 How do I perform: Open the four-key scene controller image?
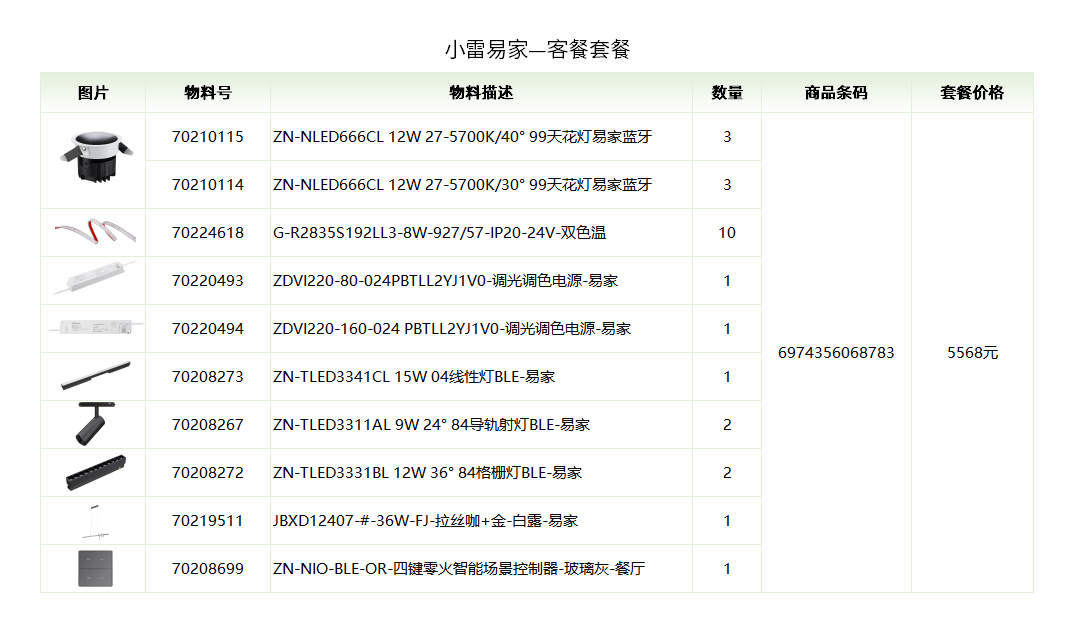coord(95,568)
